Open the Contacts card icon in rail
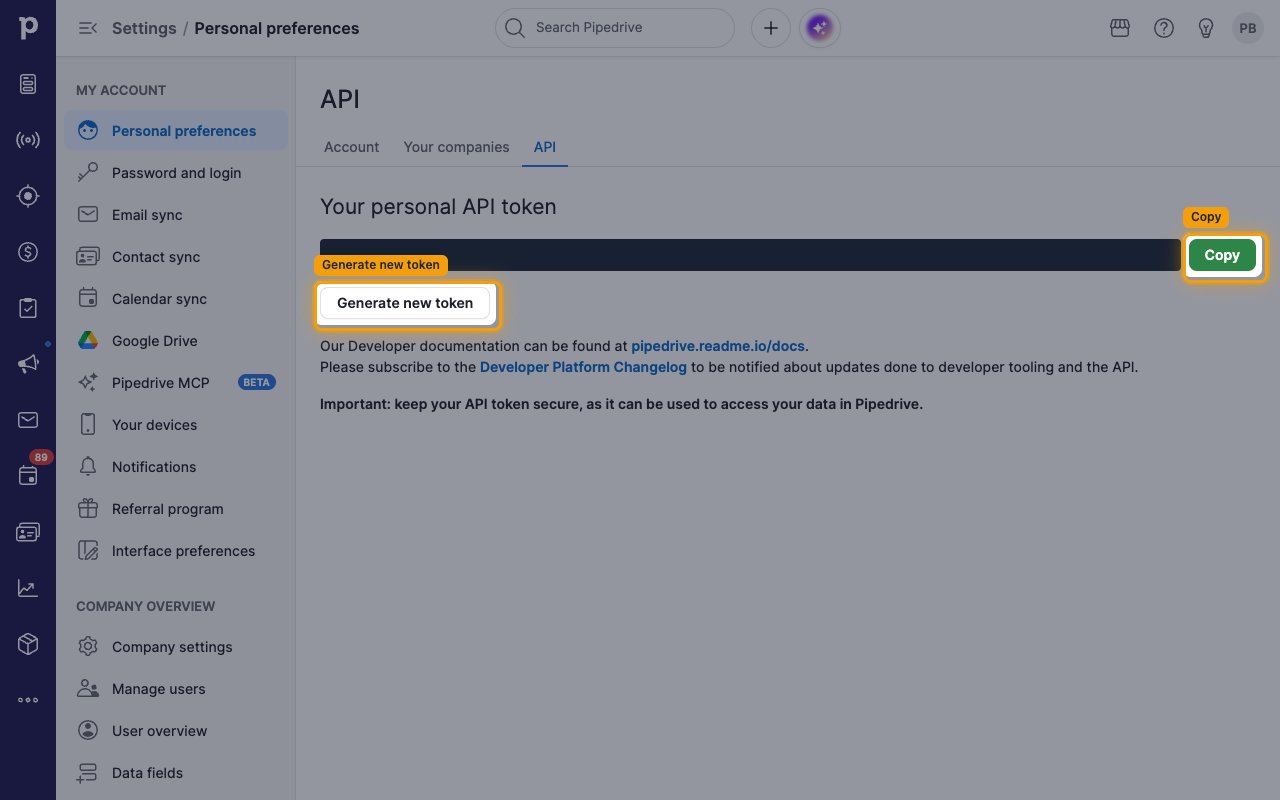The height and width of the screenshot is (800, 1280). point(28,532)
